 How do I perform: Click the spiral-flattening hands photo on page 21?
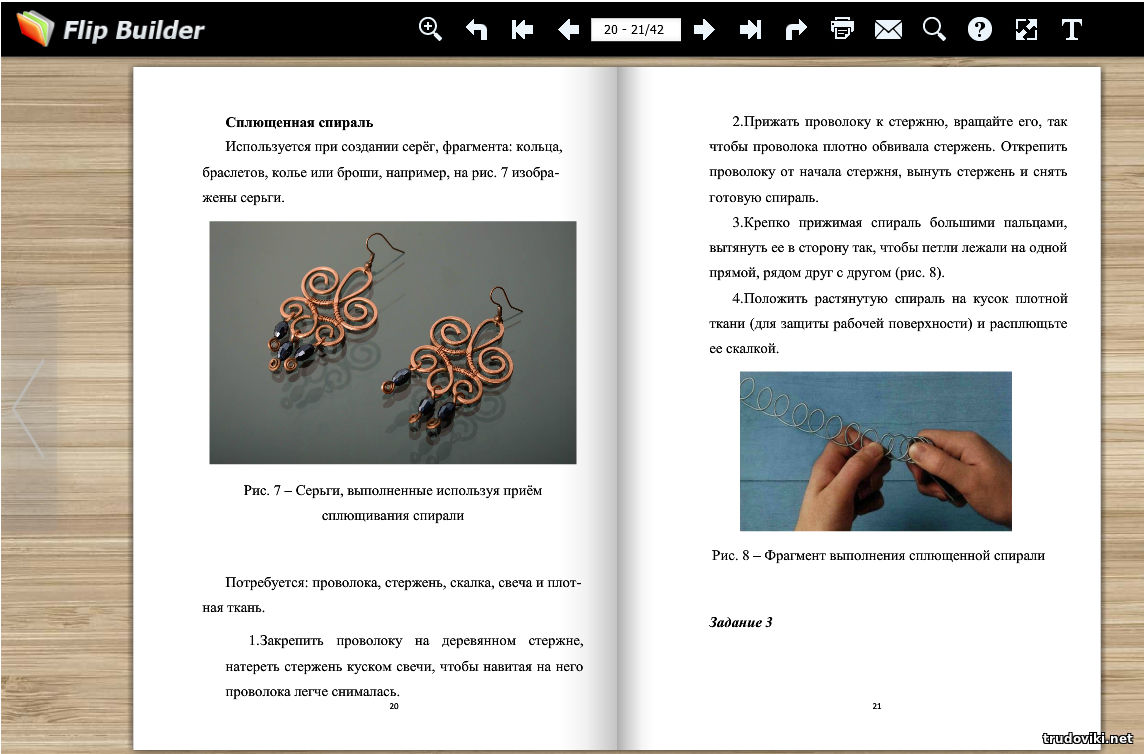(876, 451)
